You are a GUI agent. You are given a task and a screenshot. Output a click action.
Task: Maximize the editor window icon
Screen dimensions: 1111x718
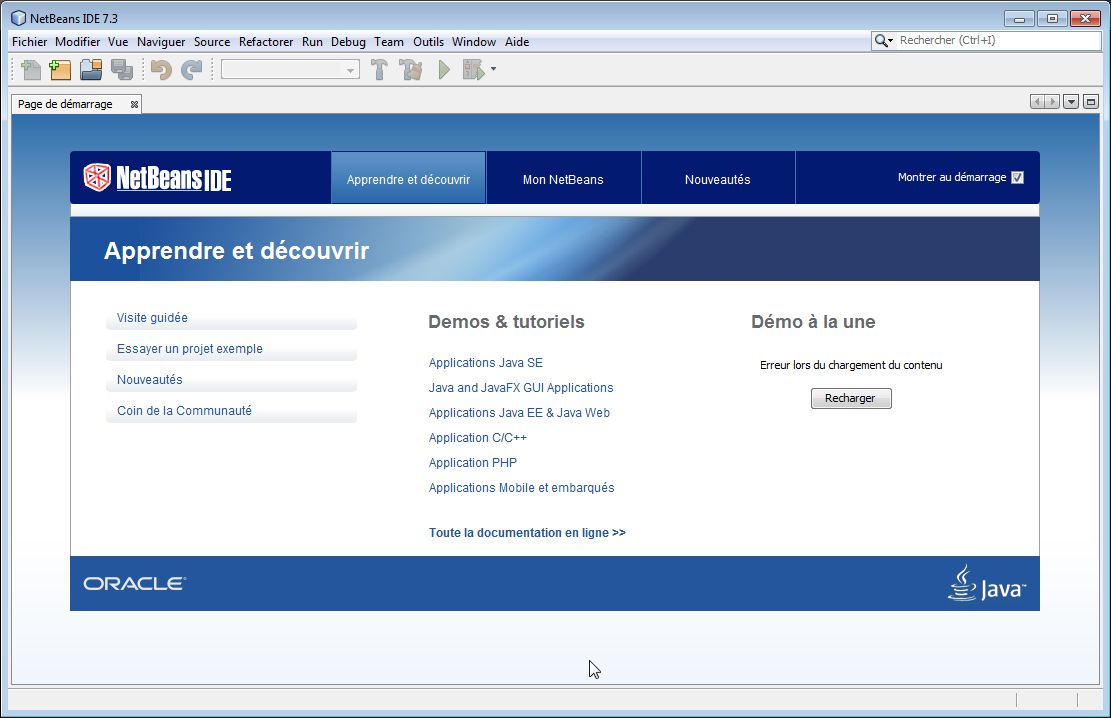(1091, 102)
